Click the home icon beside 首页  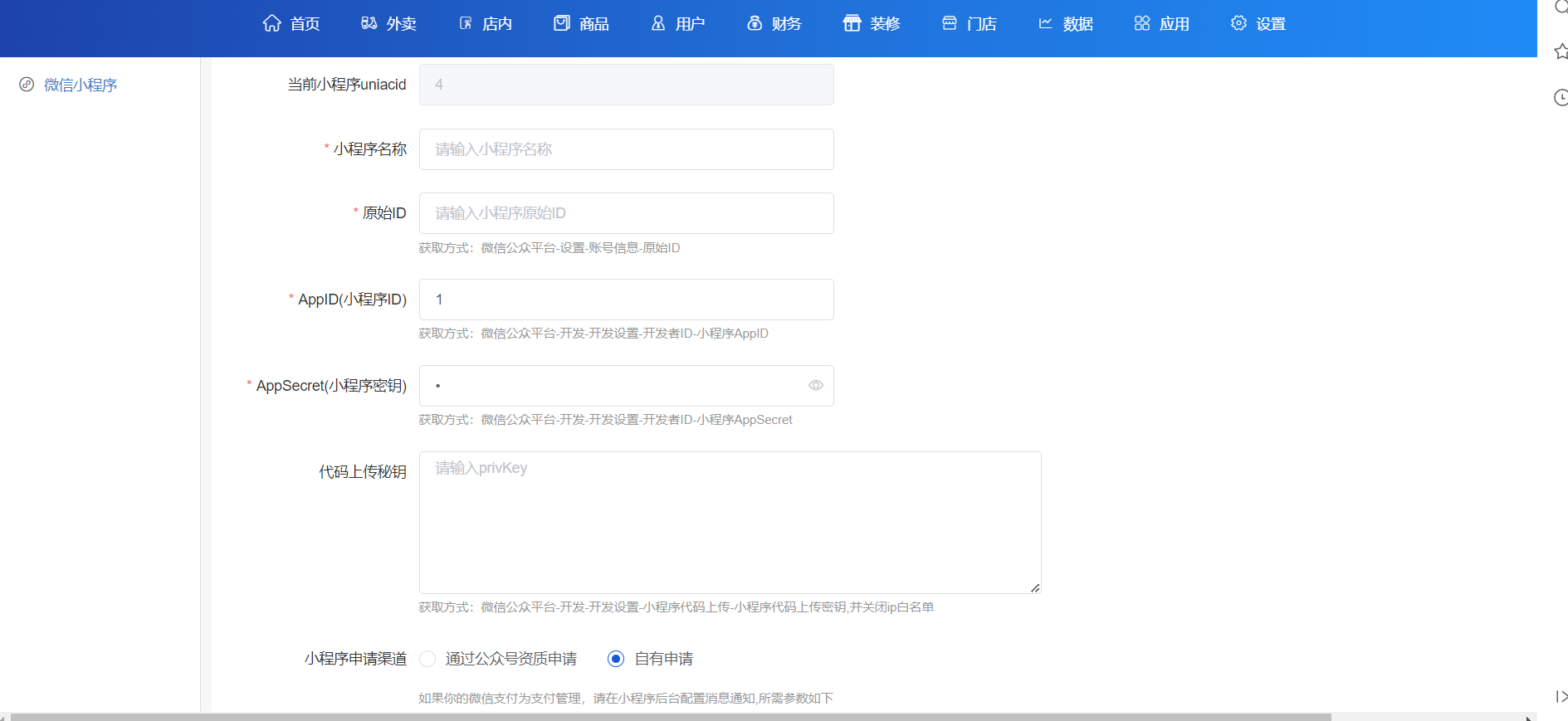coord(271,23)
